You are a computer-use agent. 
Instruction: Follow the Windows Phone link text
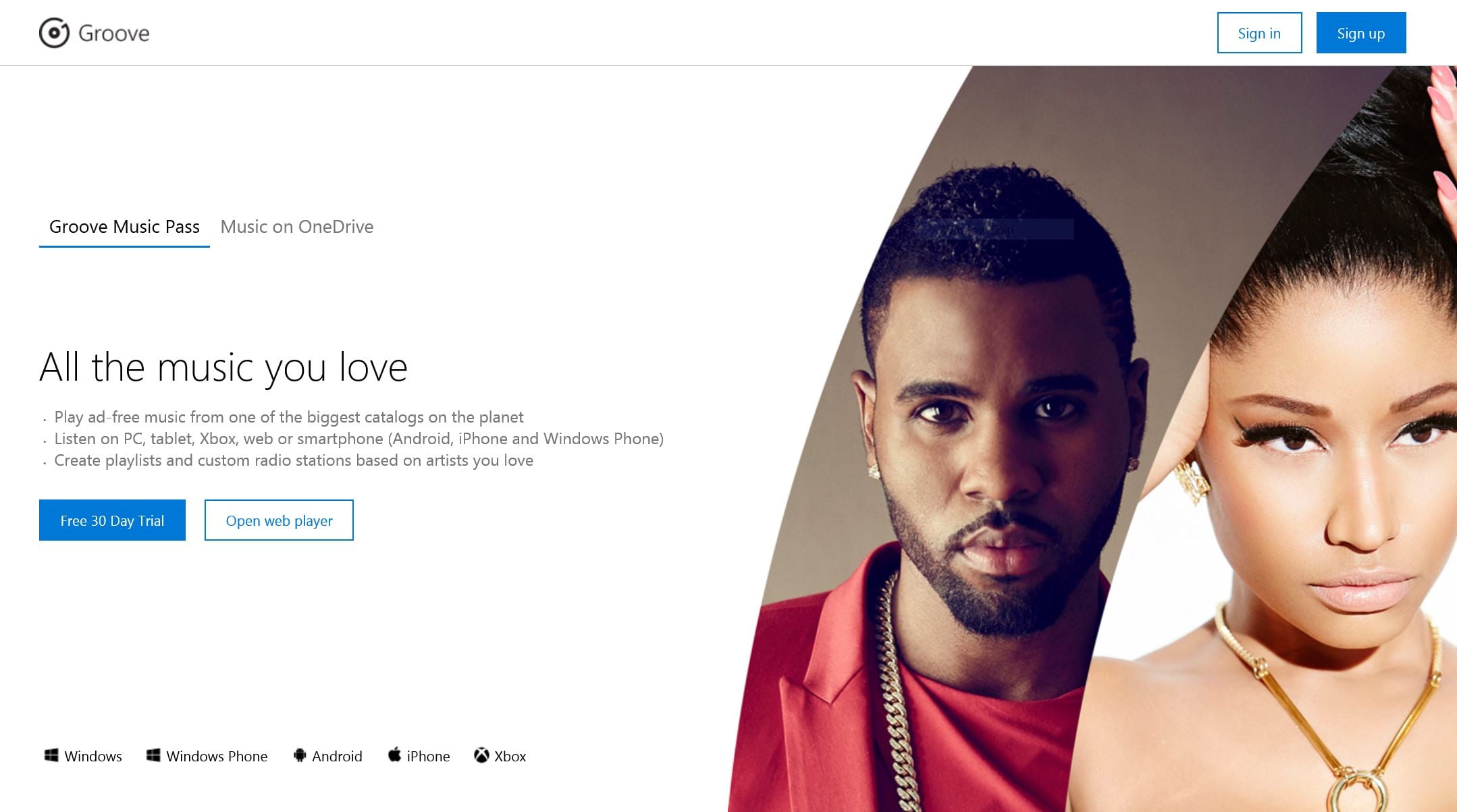click(217, 756)
